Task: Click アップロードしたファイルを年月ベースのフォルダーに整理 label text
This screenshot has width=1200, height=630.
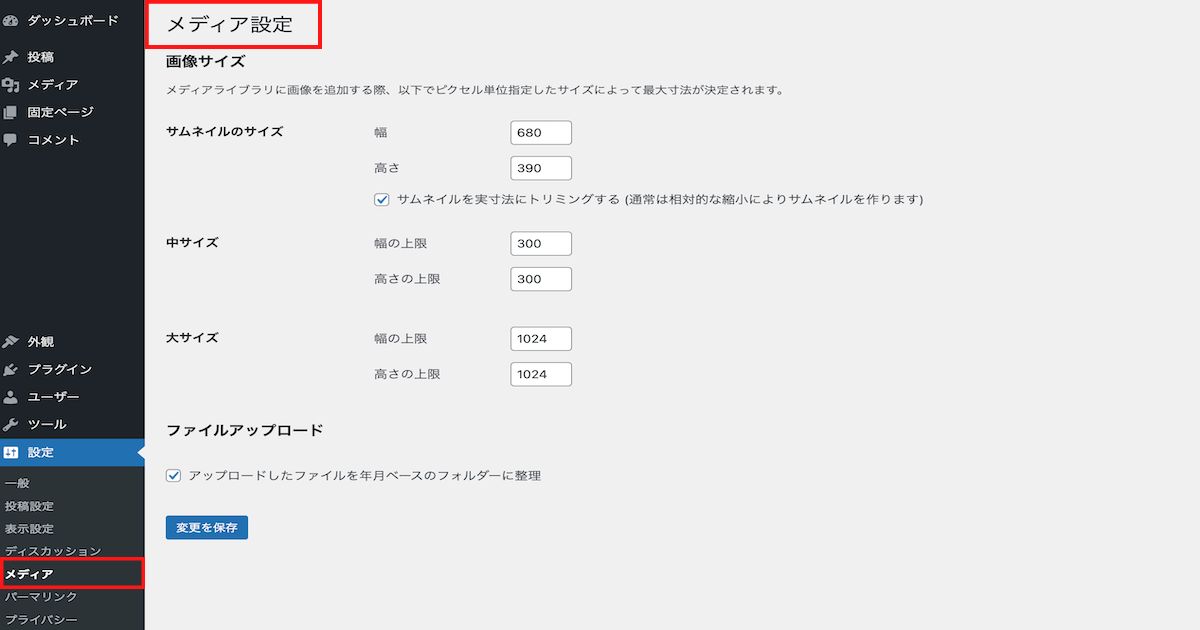Action: point(365,476)
